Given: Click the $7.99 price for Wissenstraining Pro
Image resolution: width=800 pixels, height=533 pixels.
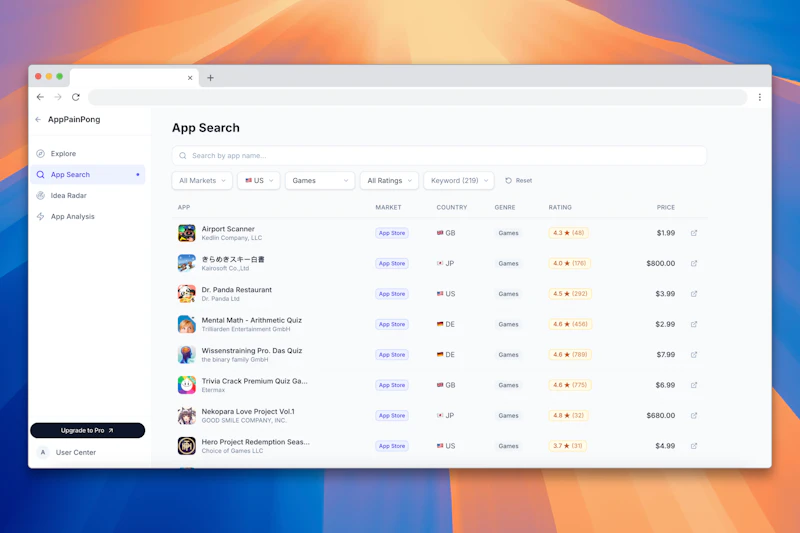Looking at the screenshot, I should click(665, 354).
